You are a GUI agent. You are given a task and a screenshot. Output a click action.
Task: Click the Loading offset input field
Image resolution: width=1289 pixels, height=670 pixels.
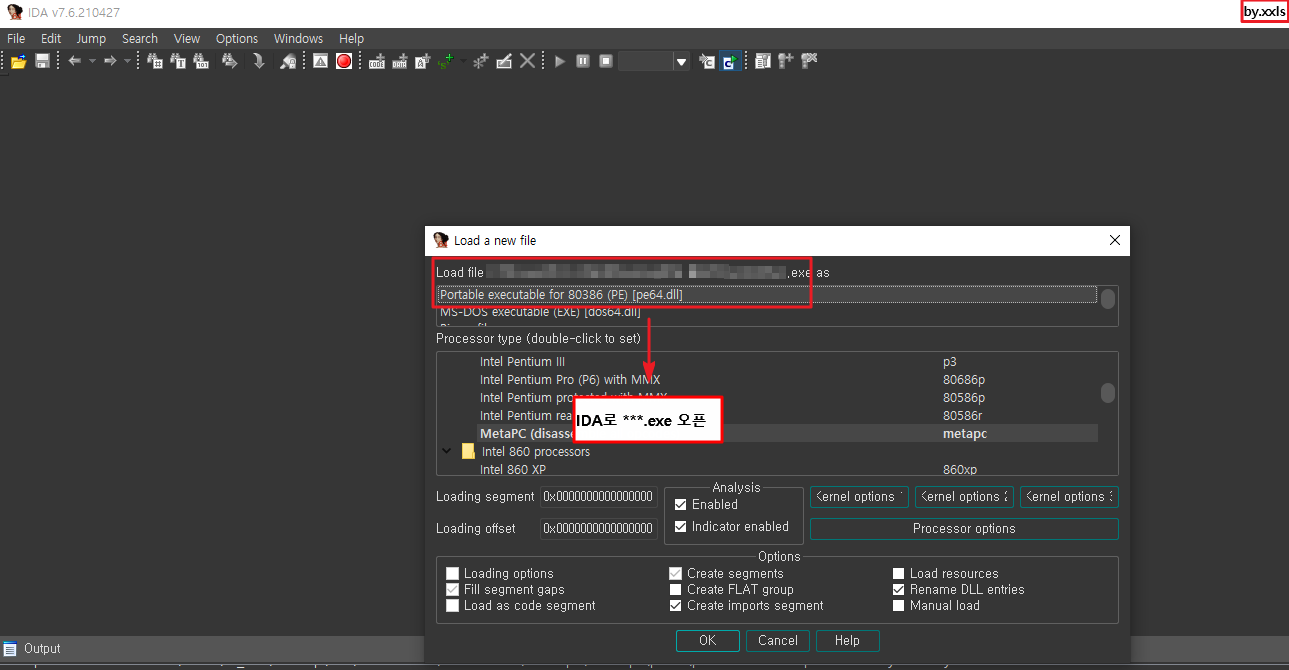599,529
